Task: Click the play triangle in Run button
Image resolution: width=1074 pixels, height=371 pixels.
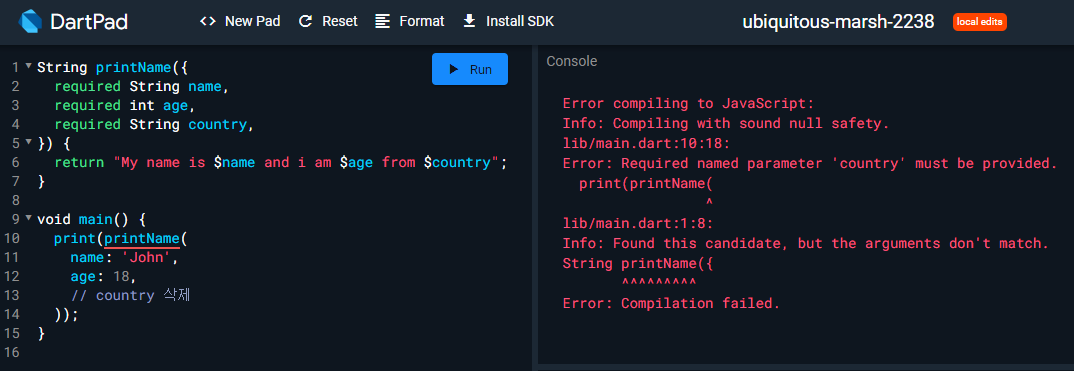Action: point(453,69)
